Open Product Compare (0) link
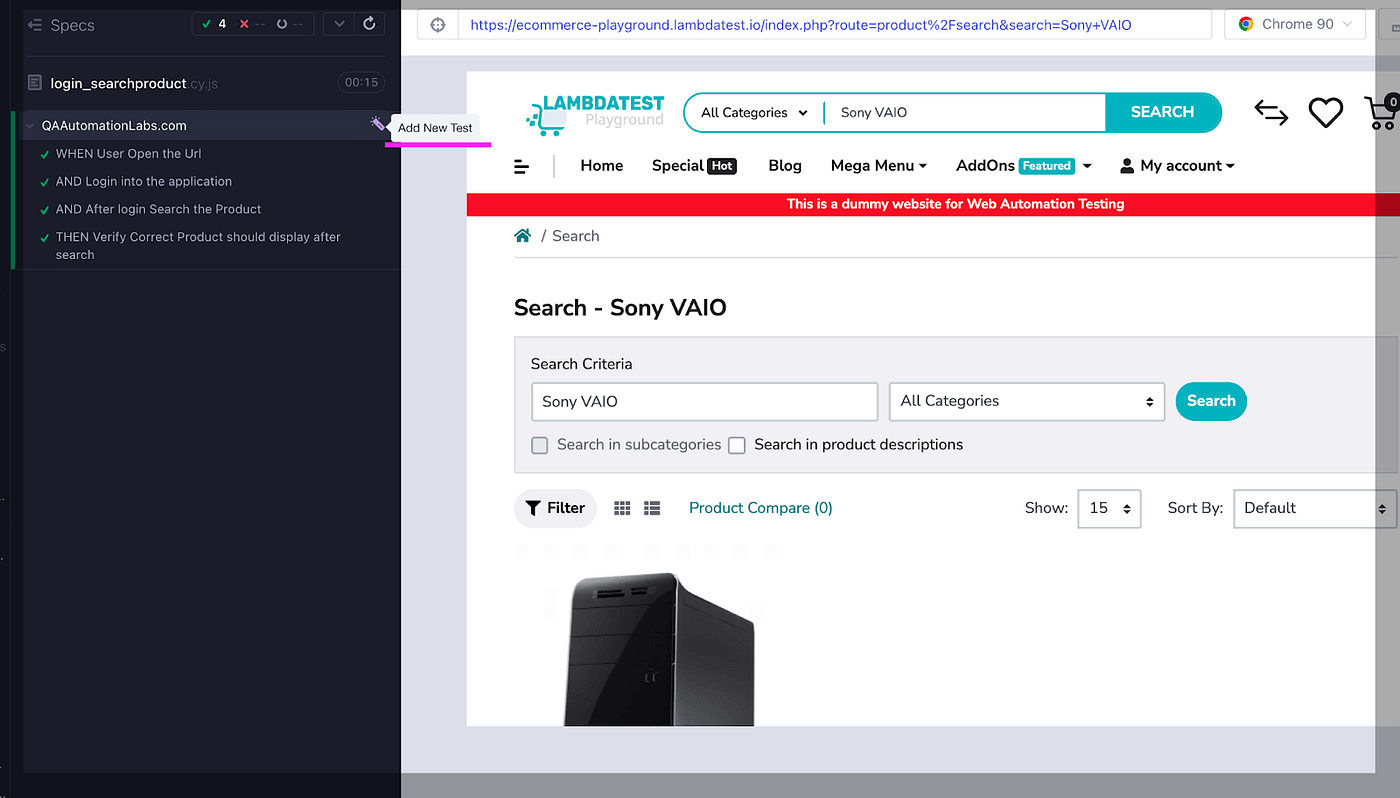 (761, 508)
